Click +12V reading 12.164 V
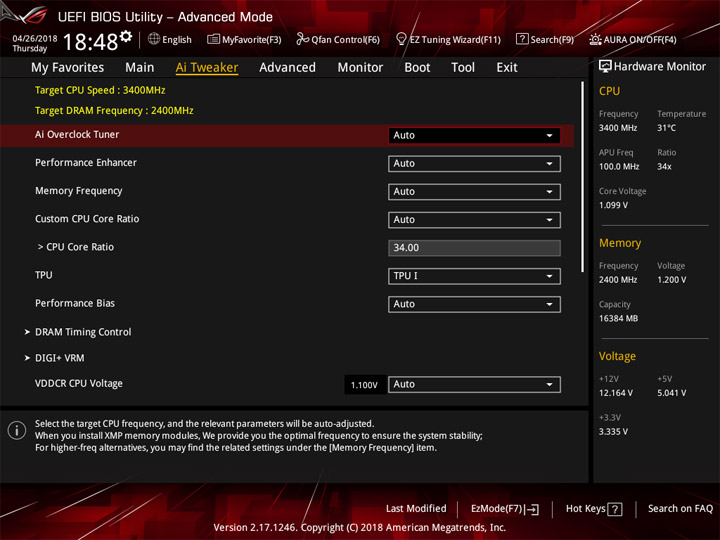The image size is (720, 540). [x=615, y=393]
